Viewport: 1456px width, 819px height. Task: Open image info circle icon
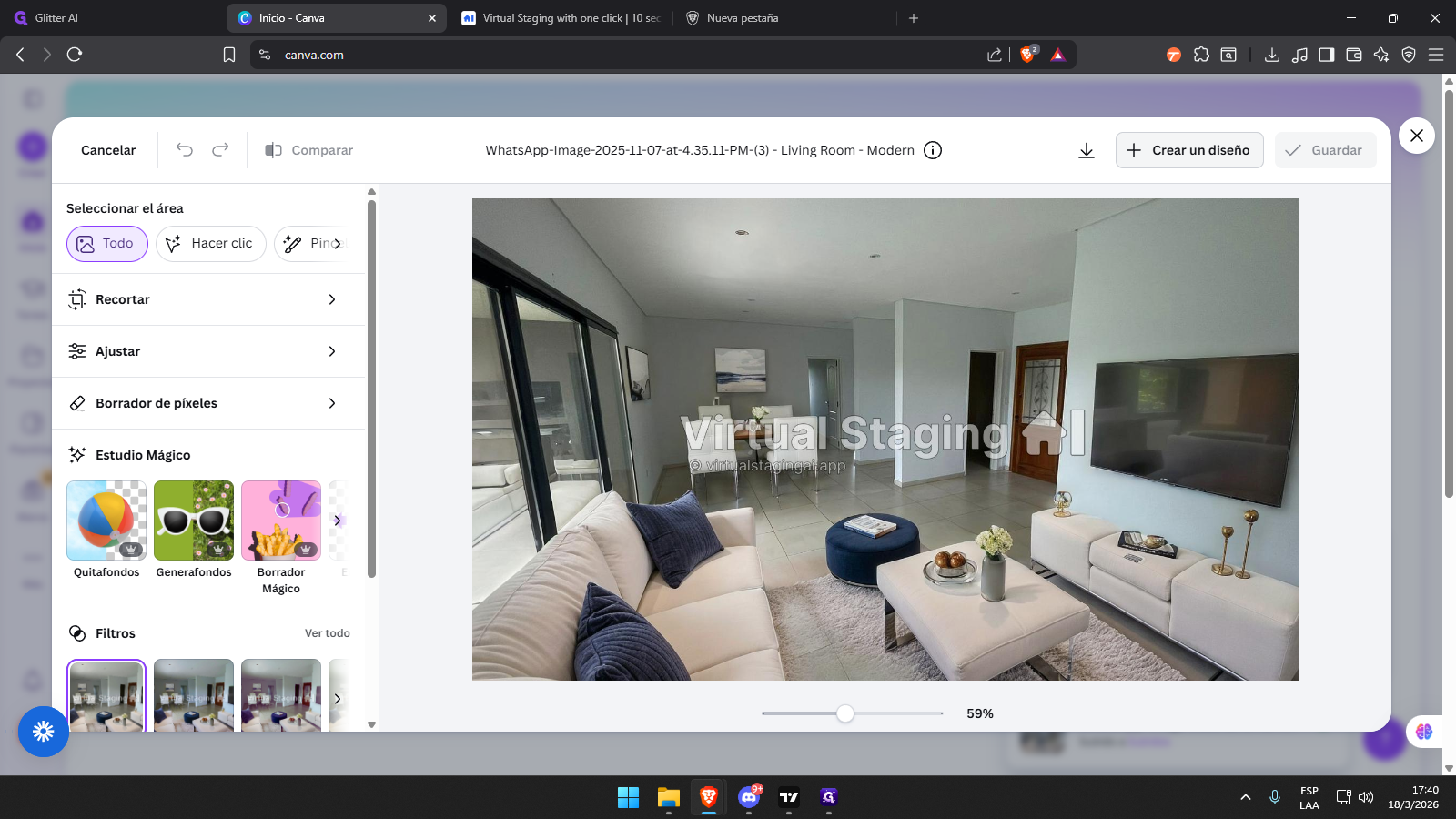click(933, 150)
